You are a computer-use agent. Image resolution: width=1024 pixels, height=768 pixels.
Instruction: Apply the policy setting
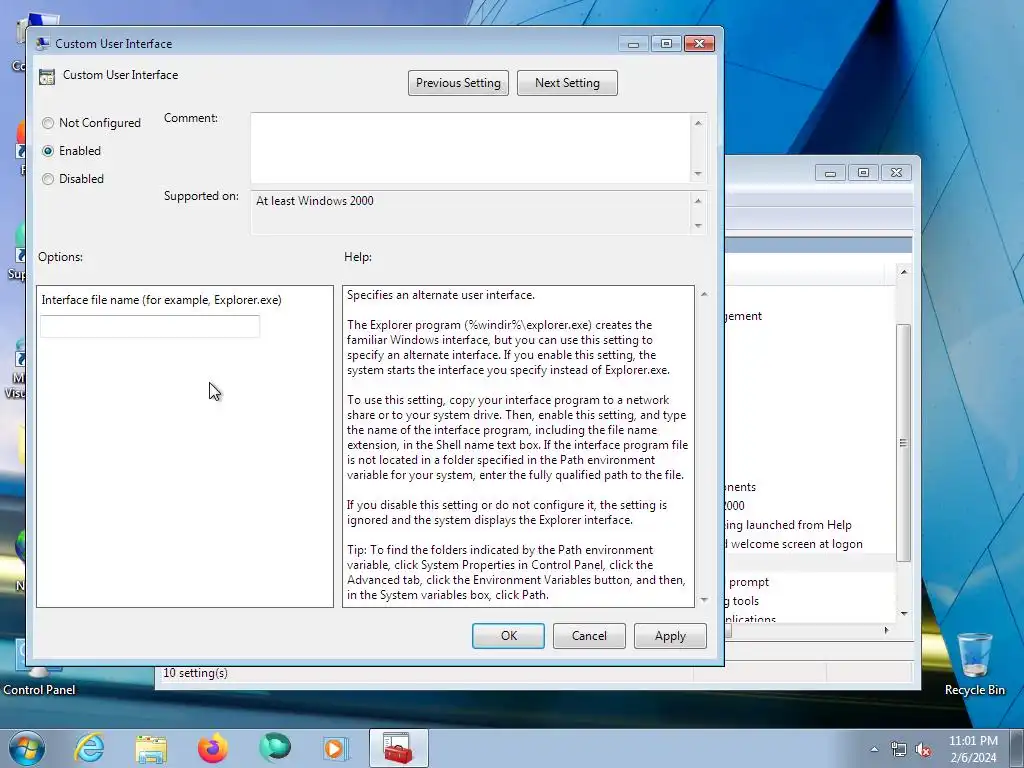[670, 635]
